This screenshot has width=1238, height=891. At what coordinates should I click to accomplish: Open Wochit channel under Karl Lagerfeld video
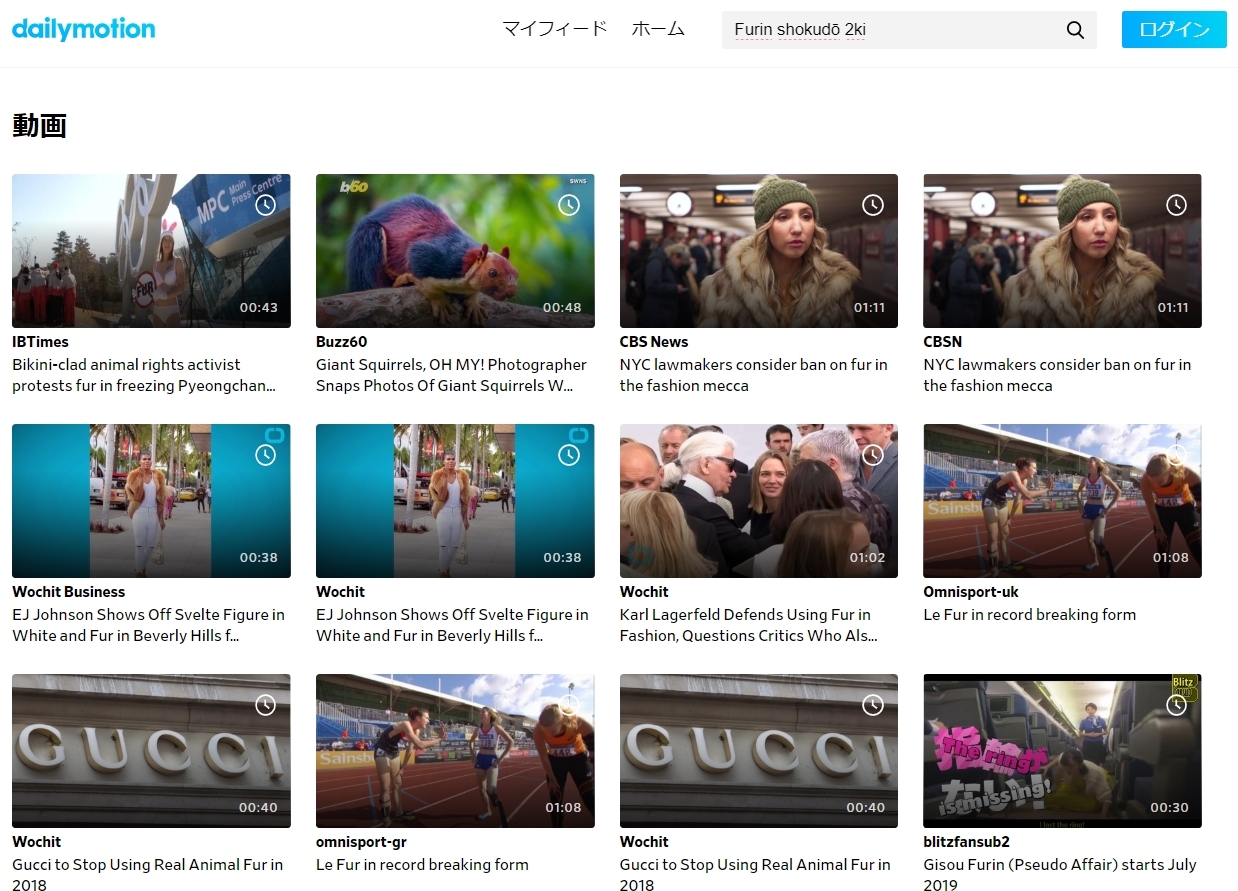pyautogui.click(x=644, y=592)
